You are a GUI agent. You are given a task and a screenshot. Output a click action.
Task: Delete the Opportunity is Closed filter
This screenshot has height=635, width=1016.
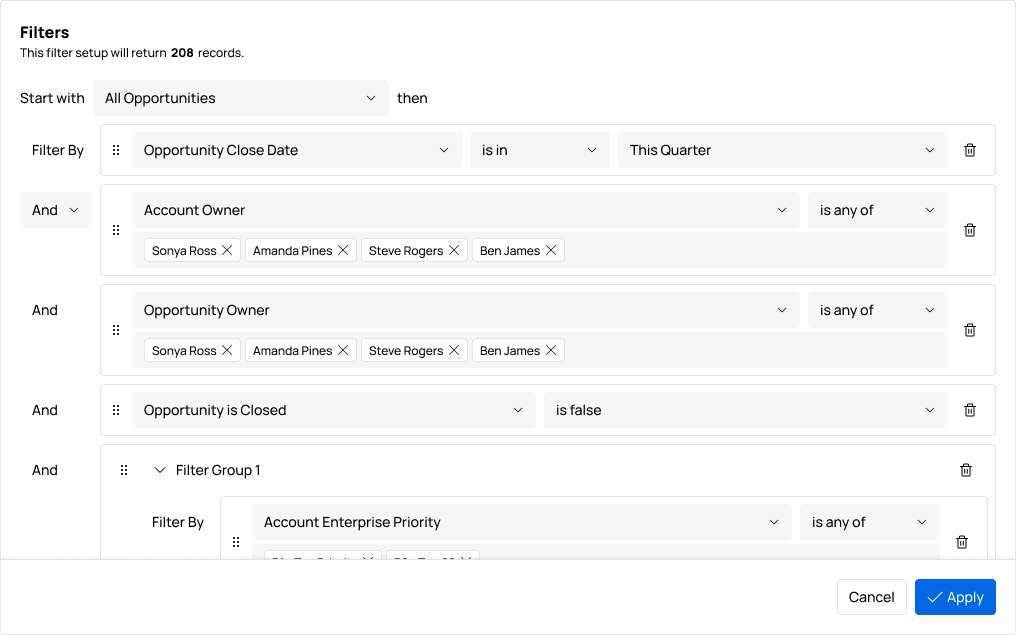[x=969, y=410]
